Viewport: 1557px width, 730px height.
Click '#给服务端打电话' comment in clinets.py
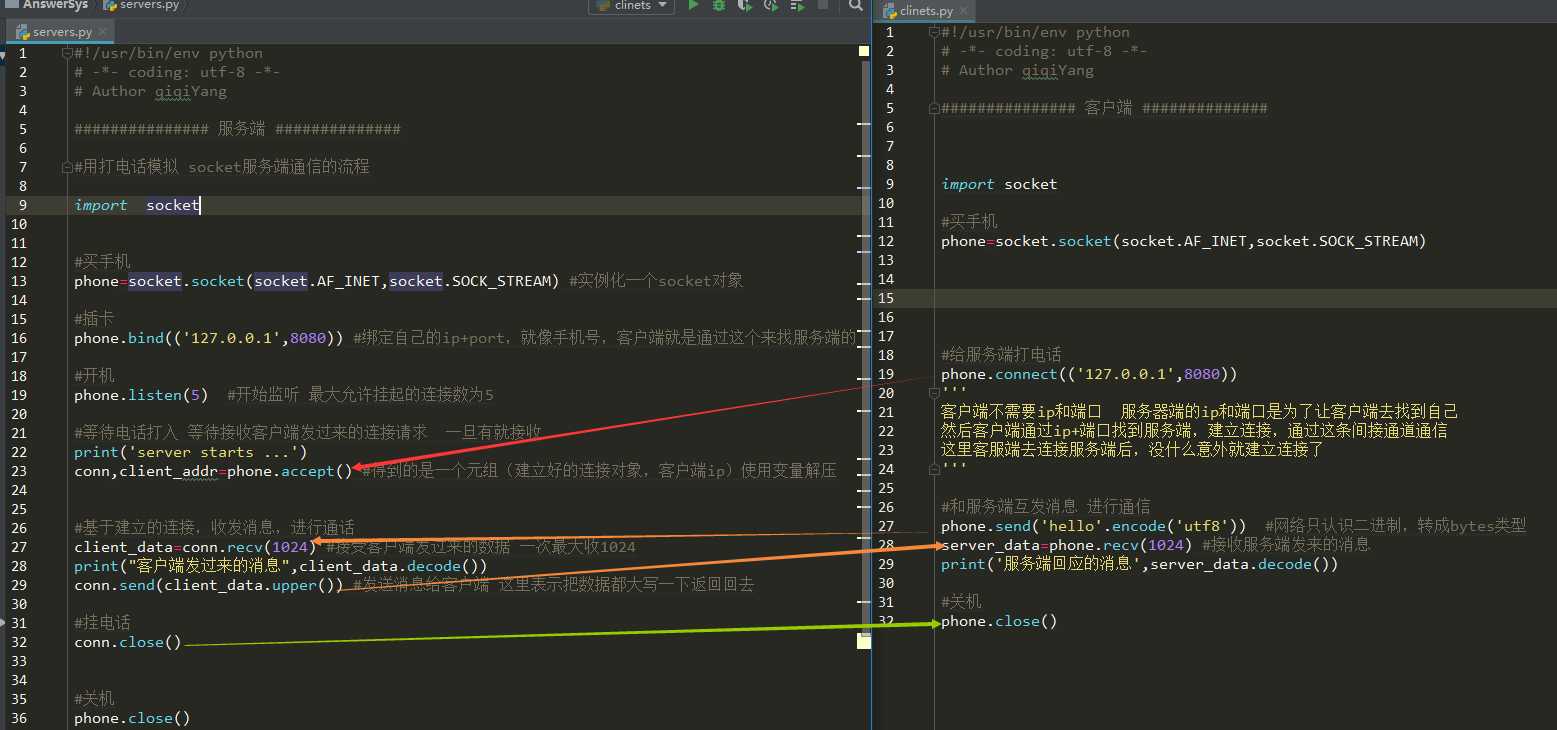(x=1001, y=355)
